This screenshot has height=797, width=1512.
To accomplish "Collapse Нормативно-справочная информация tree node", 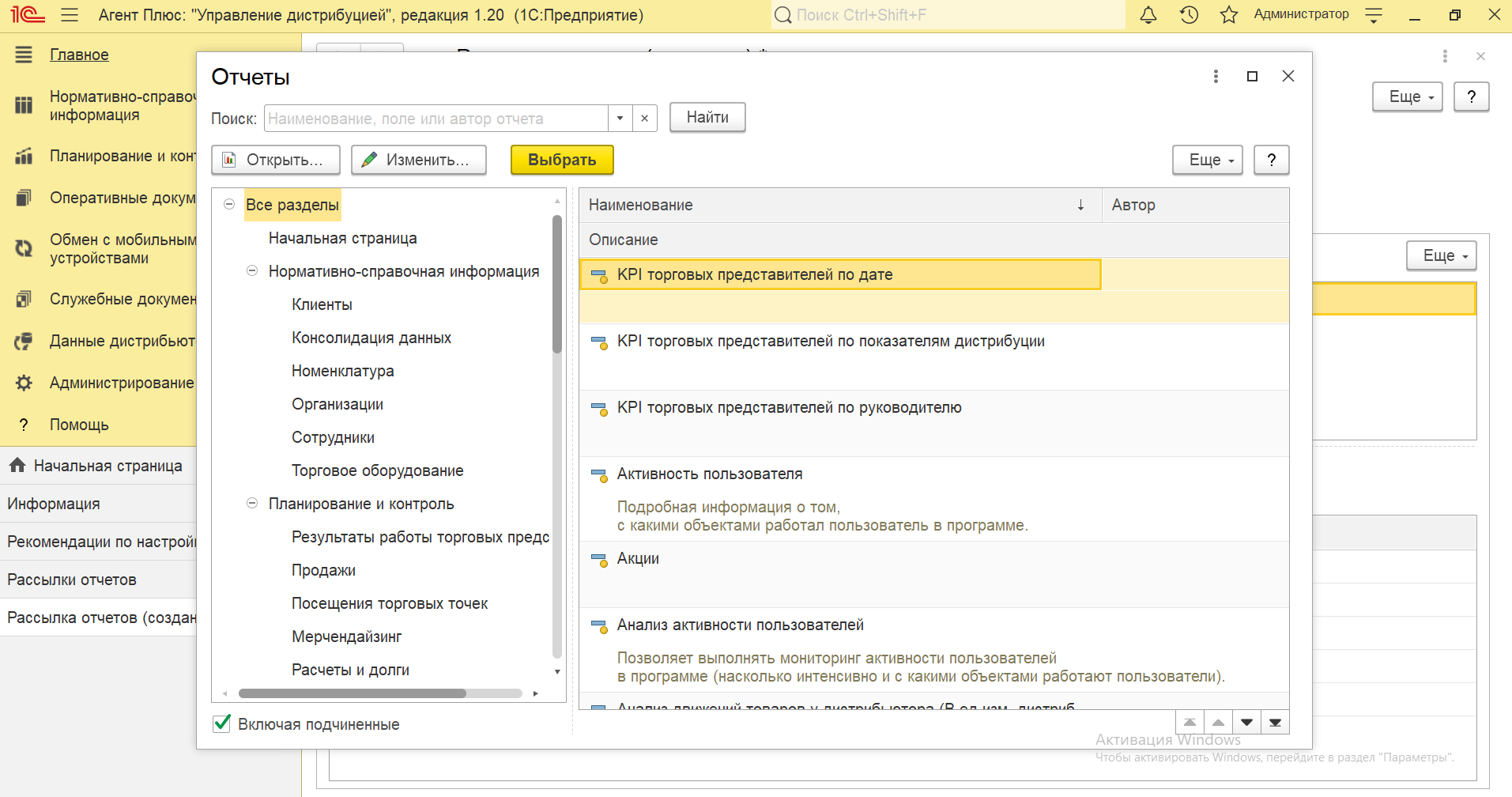I will [x=252, y=270].
